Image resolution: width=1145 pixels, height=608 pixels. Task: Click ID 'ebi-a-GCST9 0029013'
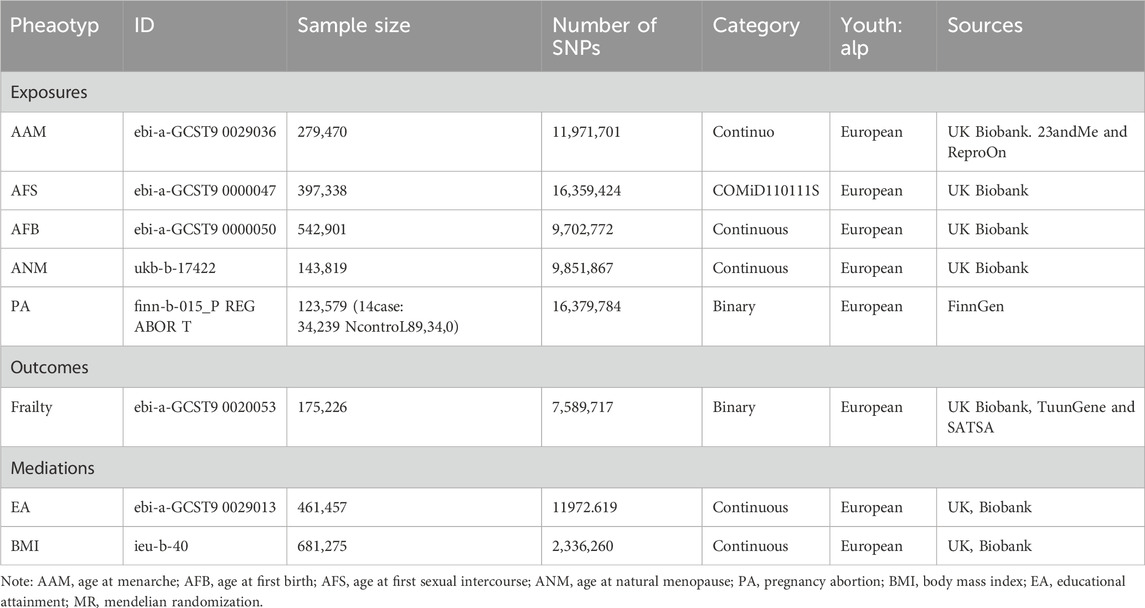204,507
